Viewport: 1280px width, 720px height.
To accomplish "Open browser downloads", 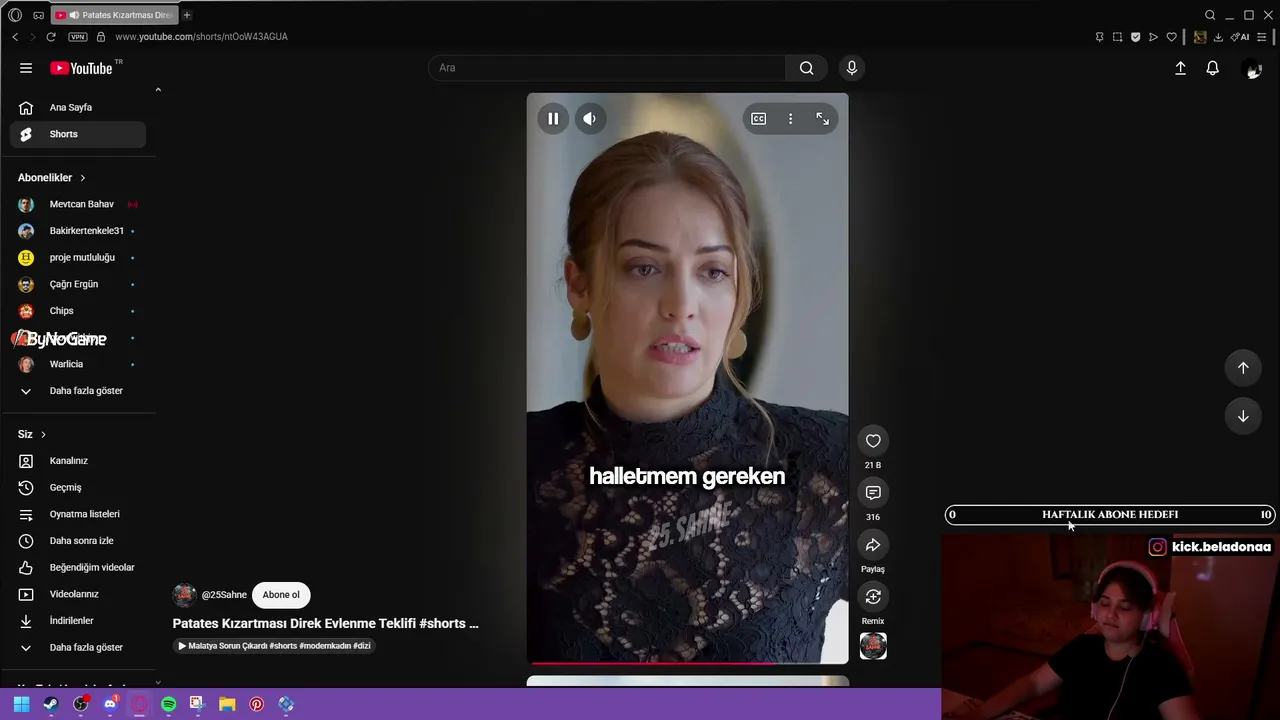I will point(1218,37).
